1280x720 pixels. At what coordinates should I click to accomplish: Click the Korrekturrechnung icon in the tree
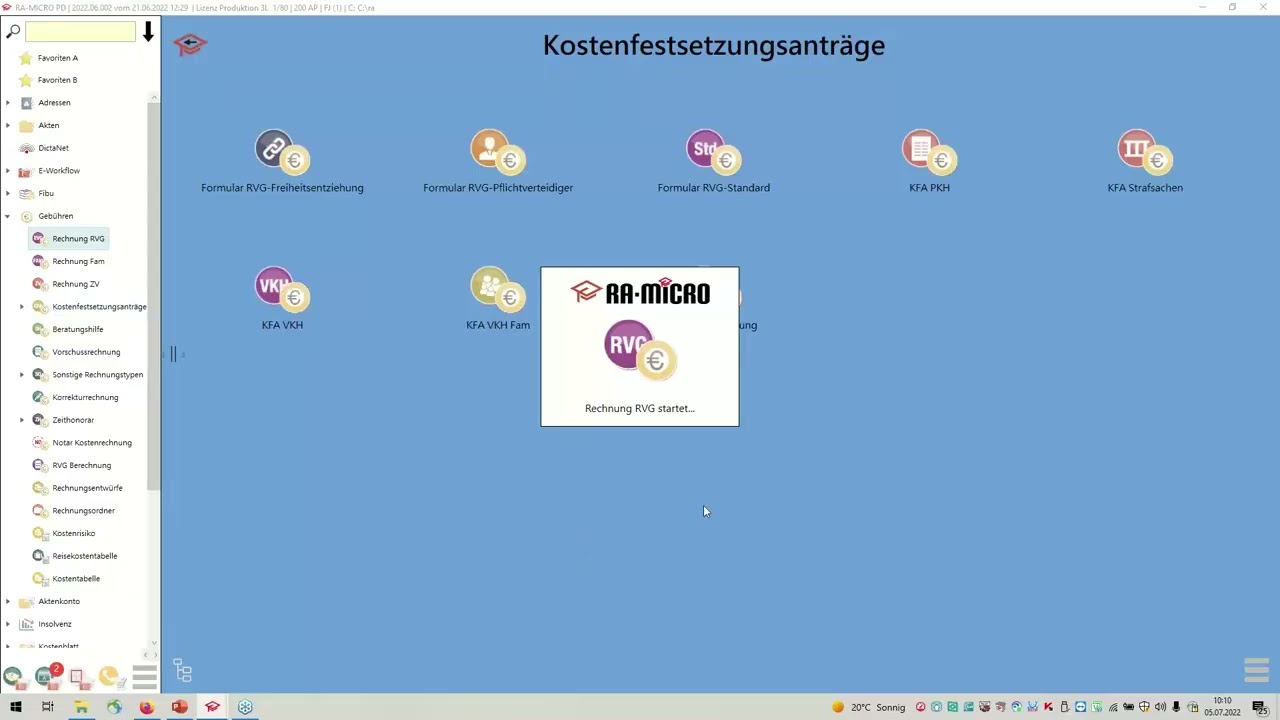click(x=39, y=397)
